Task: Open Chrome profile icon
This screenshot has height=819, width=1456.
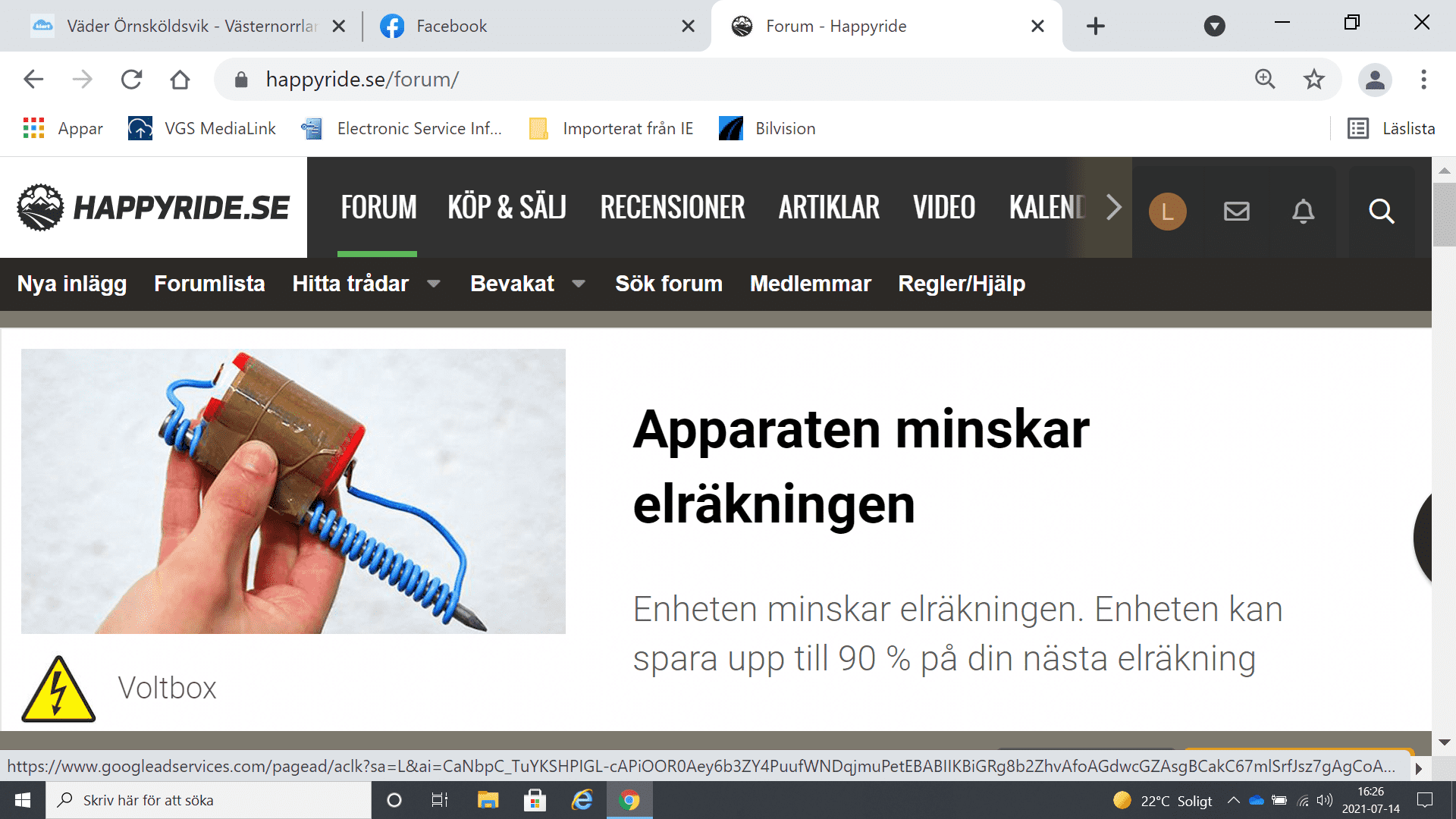Action: coord(1374,80)
